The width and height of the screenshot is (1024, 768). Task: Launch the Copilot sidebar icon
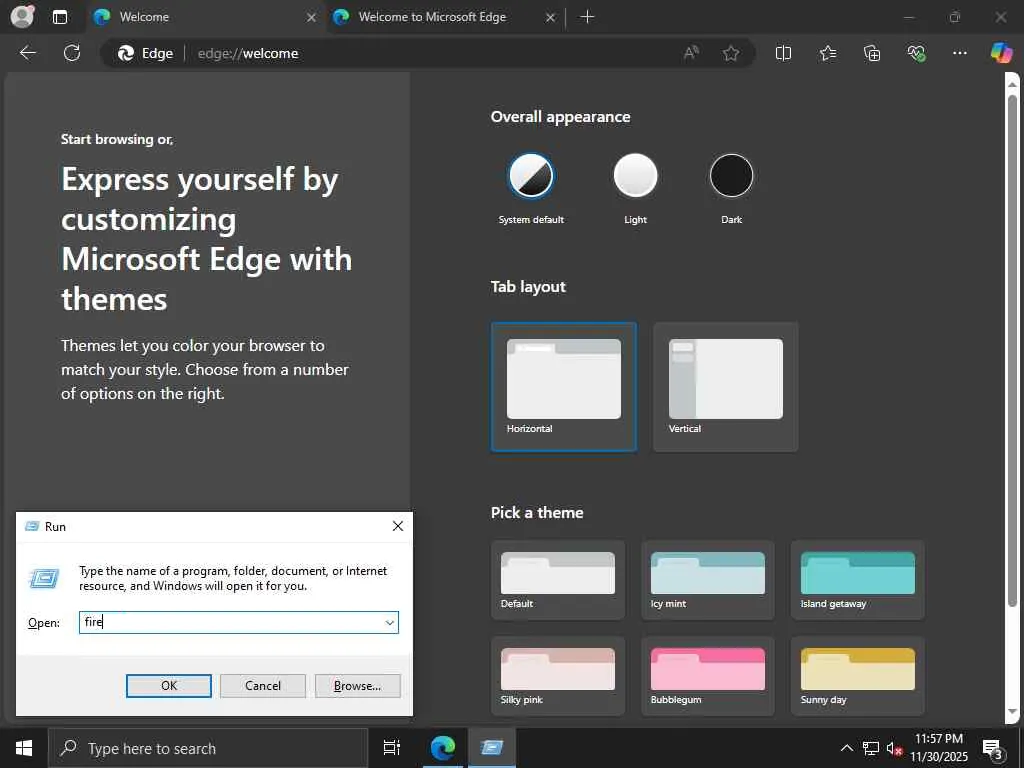point(1001,53)
